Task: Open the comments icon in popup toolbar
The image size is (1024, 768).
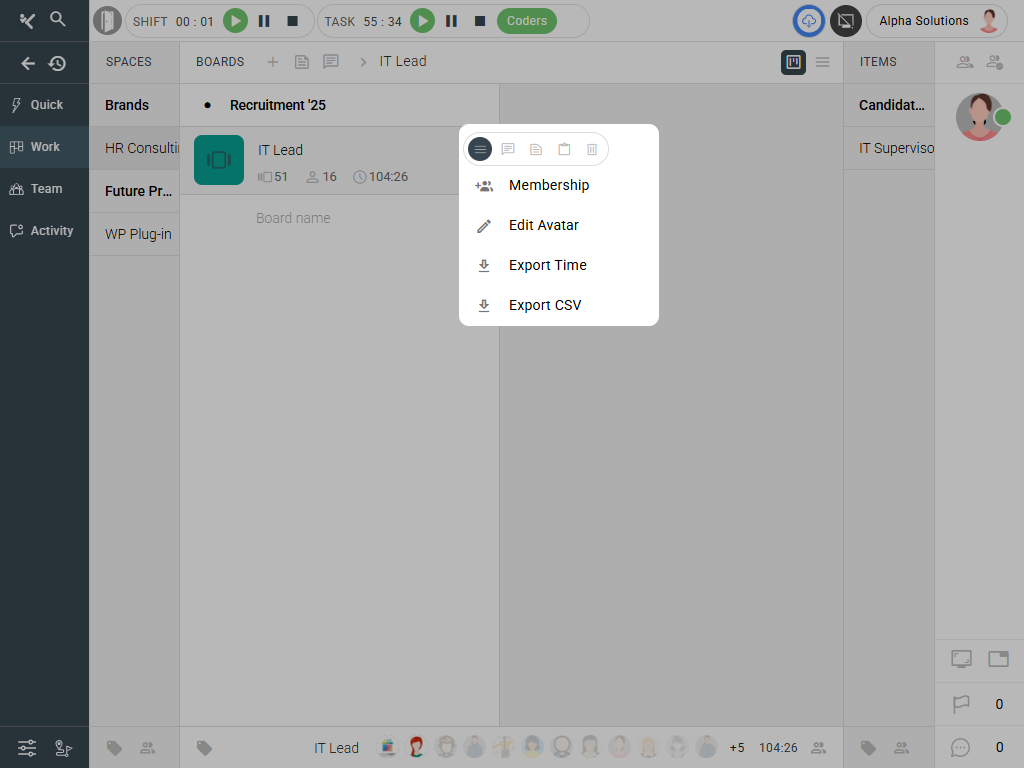Action: point(508,149)
